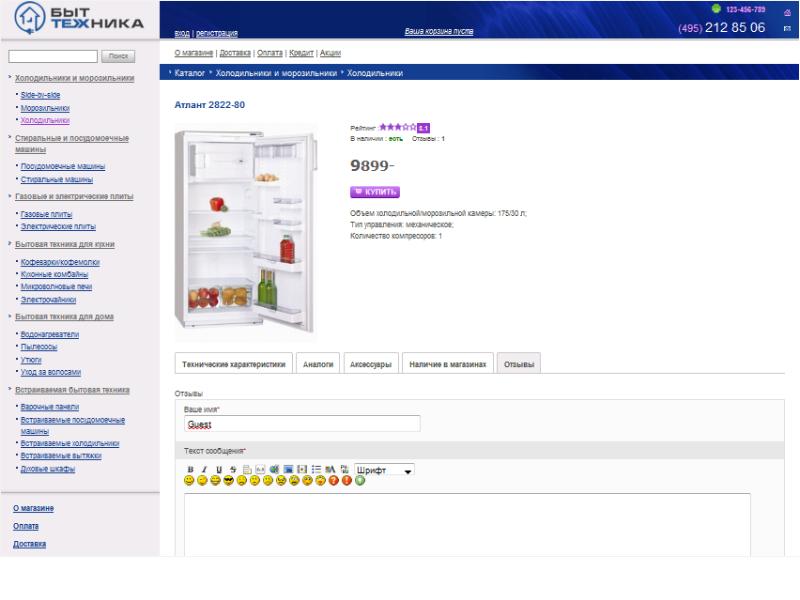The image size is (800, 600).
Task: Open Оплата in top menu
Action: [270, 53]
